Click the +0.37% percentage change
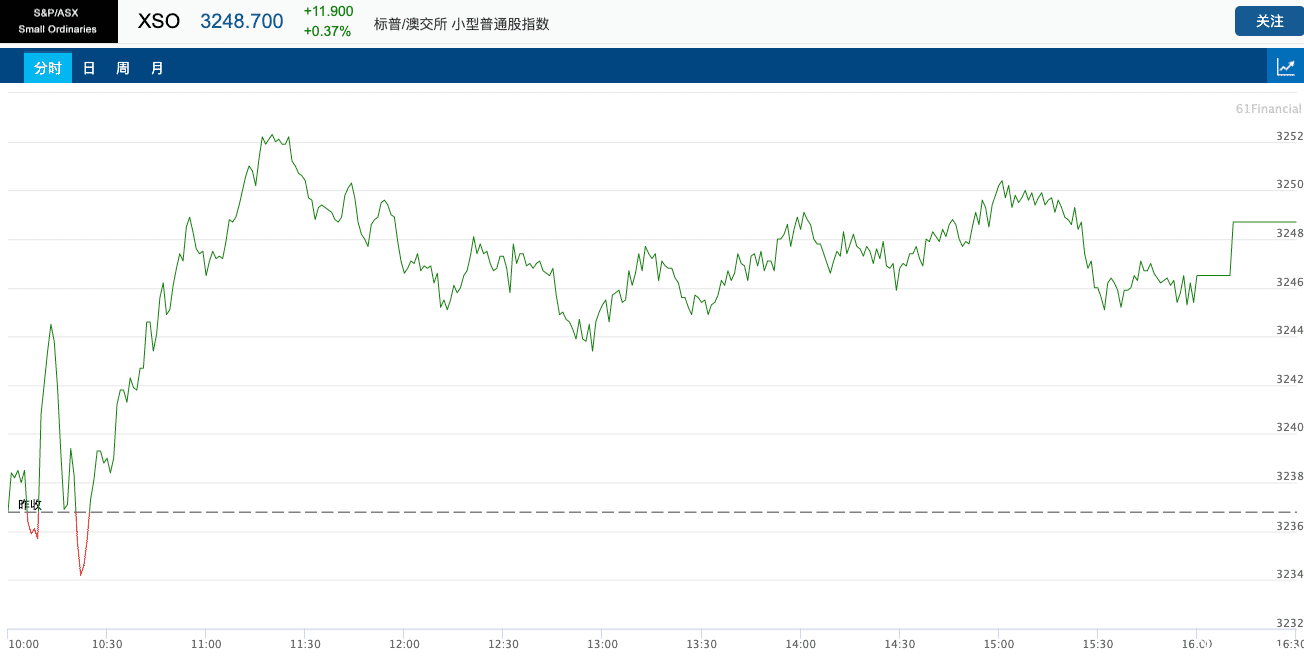Image resolution: width=1304 pixels, height=662 pixels. click(x=328, y=31)
